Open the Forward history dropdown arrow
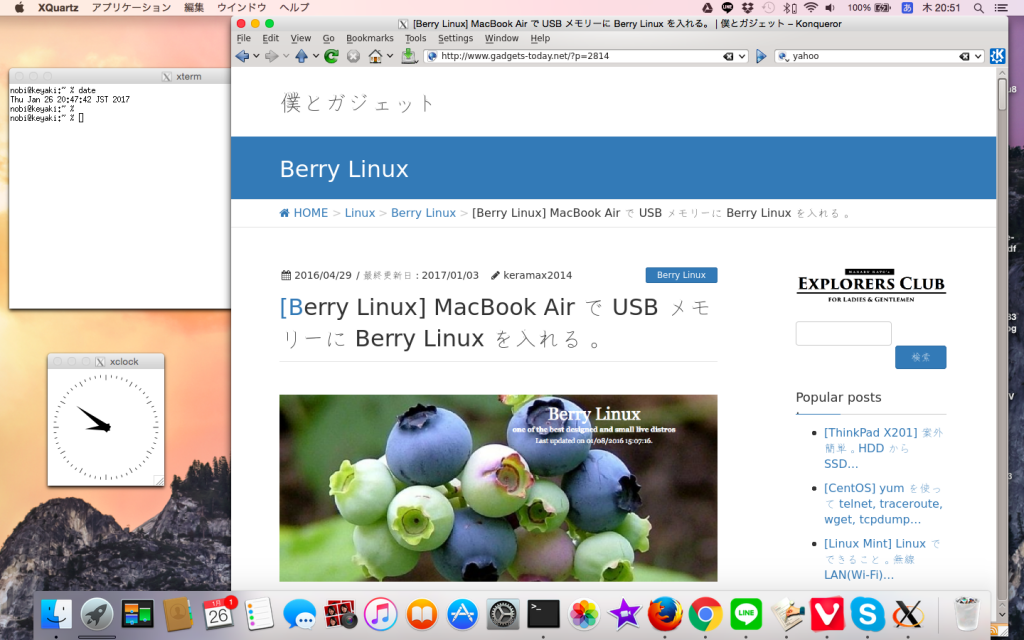Screen dimensions: 1024x640 click(x=285, y=56)
